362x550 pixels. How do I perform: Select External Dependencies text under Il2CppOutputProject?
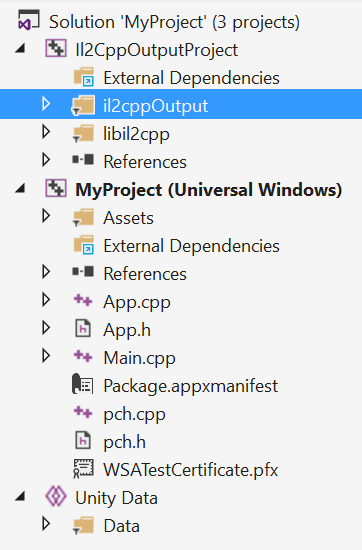coord(192,78)
